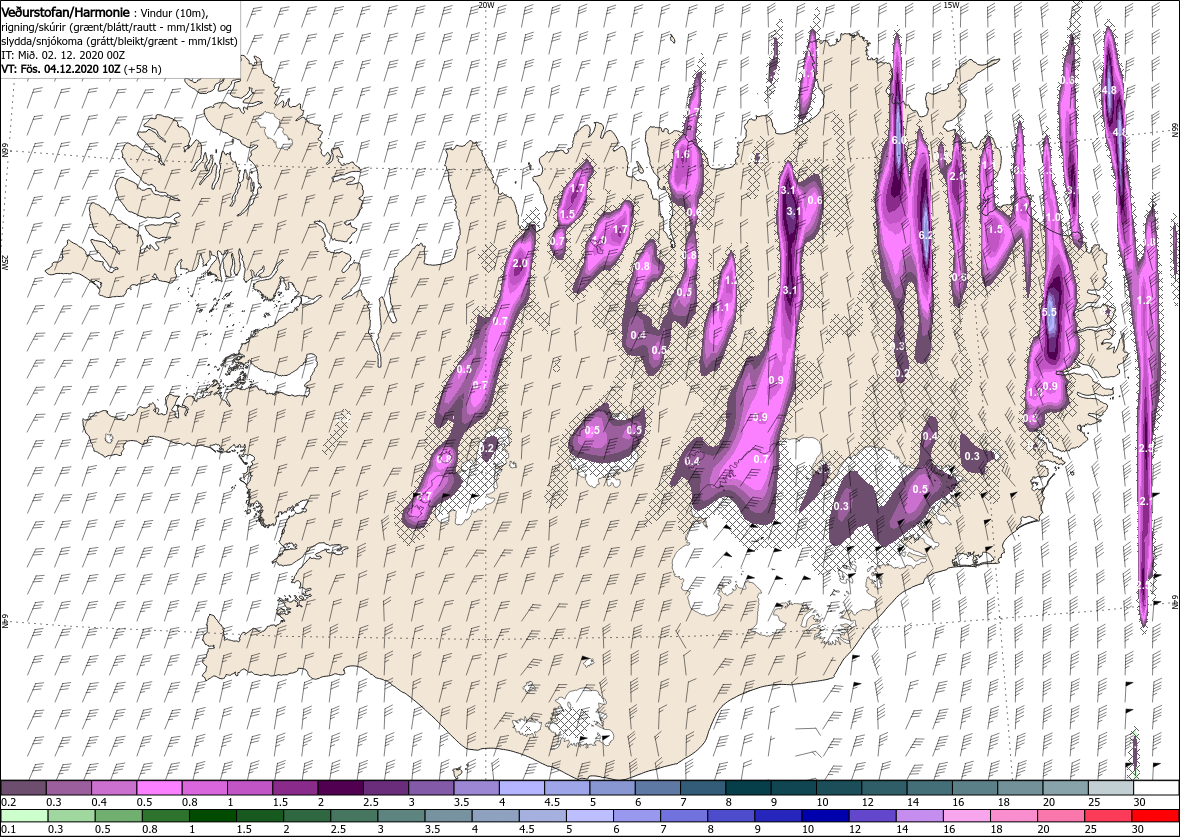Click the '0.1' label under lower rain scale
Viewport: 1180px width, 837px height.
click(9, 829)
